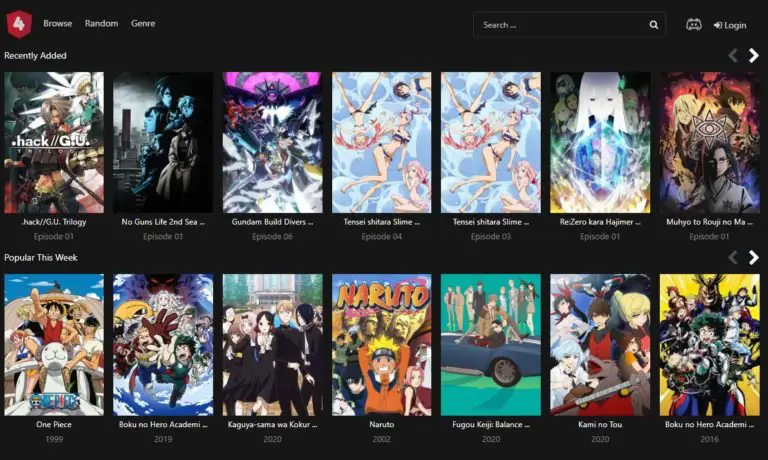Click the Muhyo to Rouji no Ma title
Image resolution: width=768 pixels, height=460 pixels.
(709, 222)
